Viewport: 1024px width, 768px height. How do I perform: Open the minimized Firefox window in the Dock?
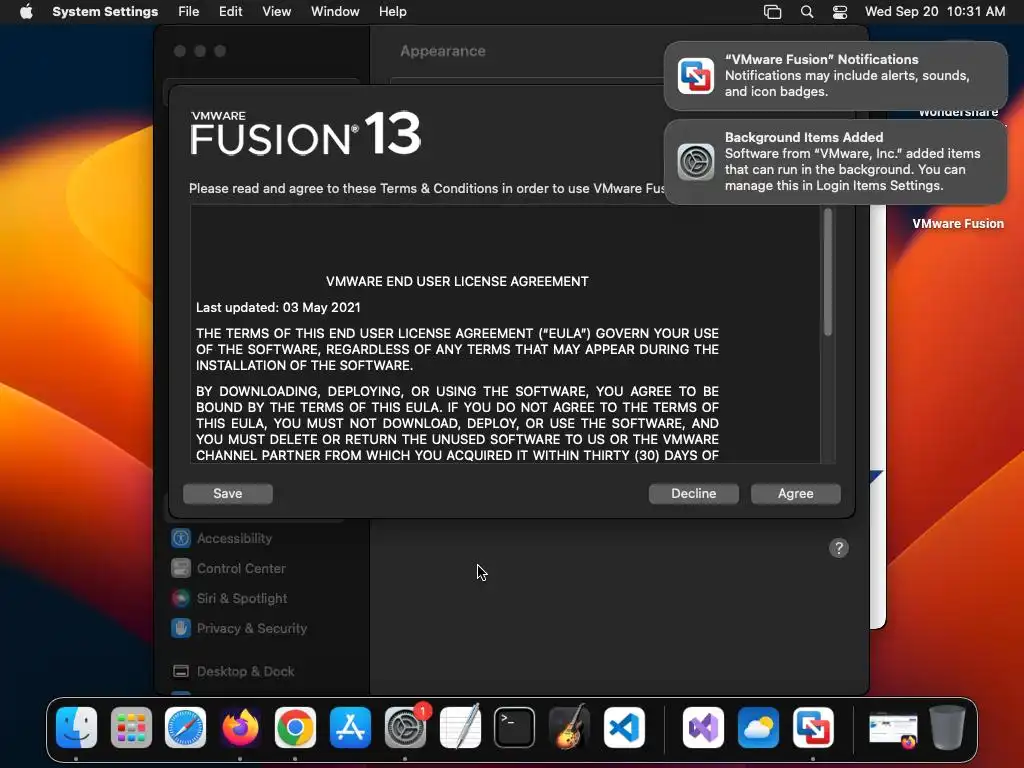click(x=893, y=729)
